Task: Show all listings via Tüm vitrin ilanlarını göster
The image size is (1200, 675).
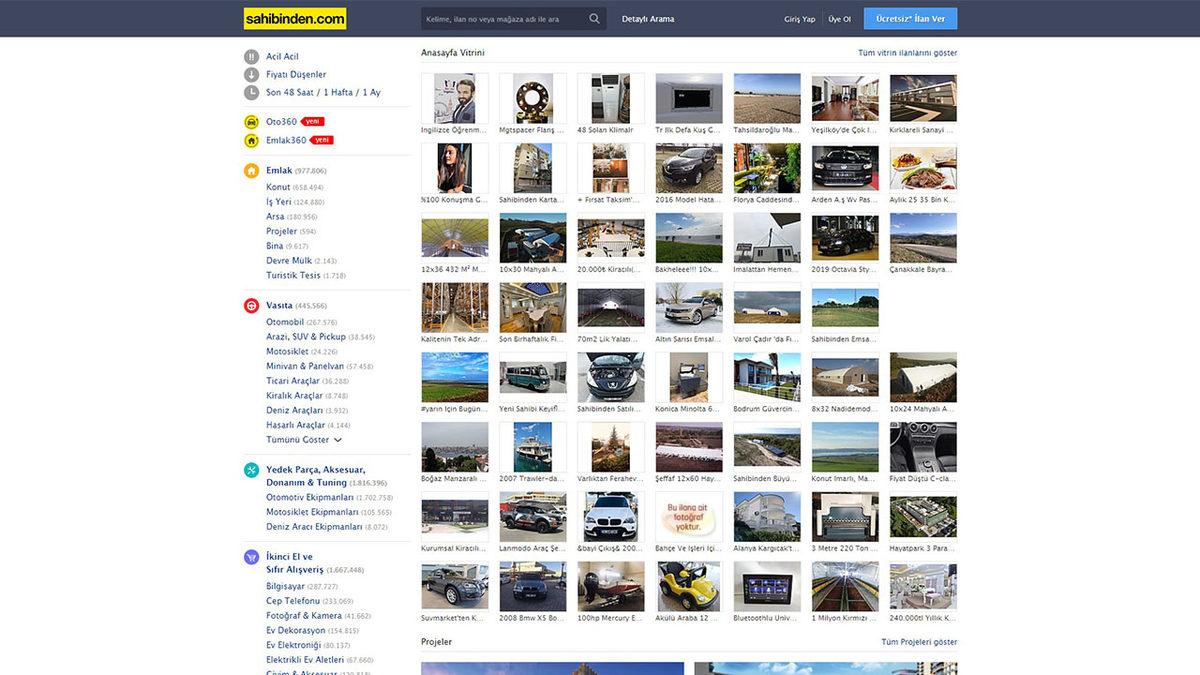Action: click(x=907, y=52)
